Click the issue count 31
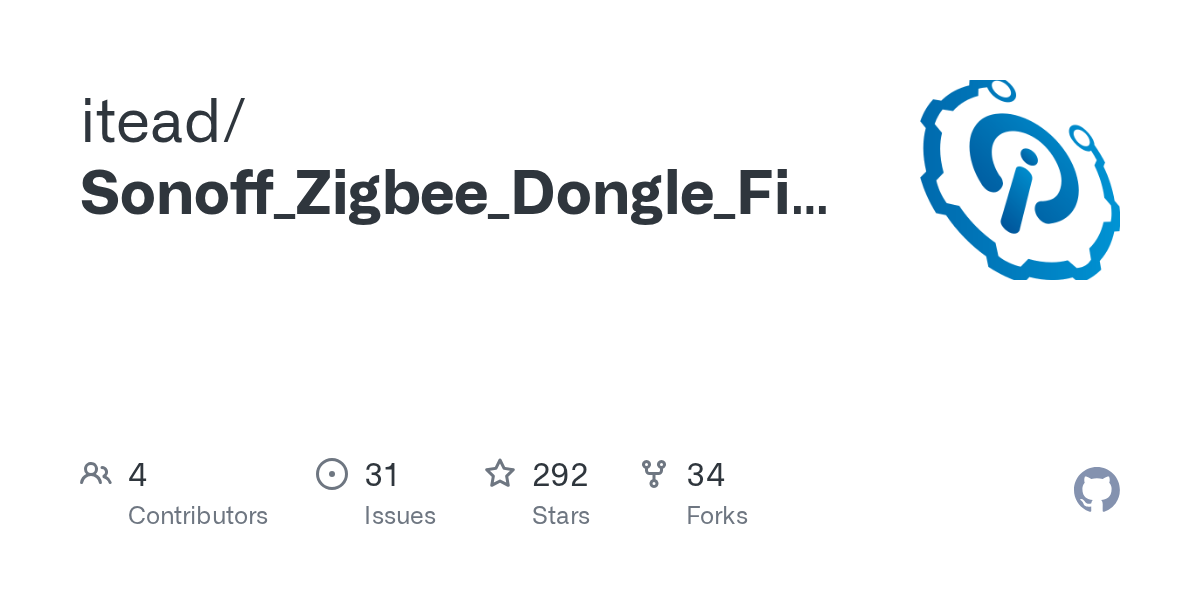 [382, 475]
